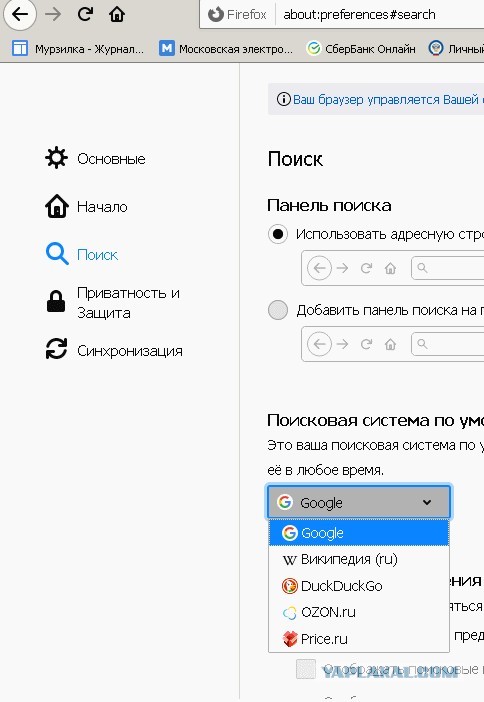
Task: Click the sync arrows icon for Синхронизация
Action: (x=56, y=349)
